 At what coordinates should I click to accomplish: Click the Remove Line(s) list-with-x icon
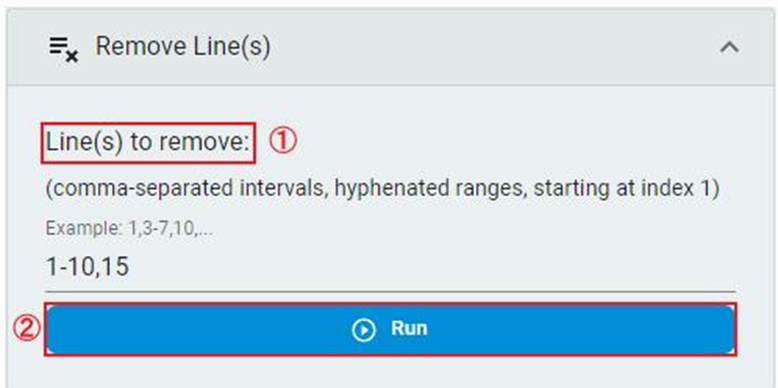click(x=64, y=49)
